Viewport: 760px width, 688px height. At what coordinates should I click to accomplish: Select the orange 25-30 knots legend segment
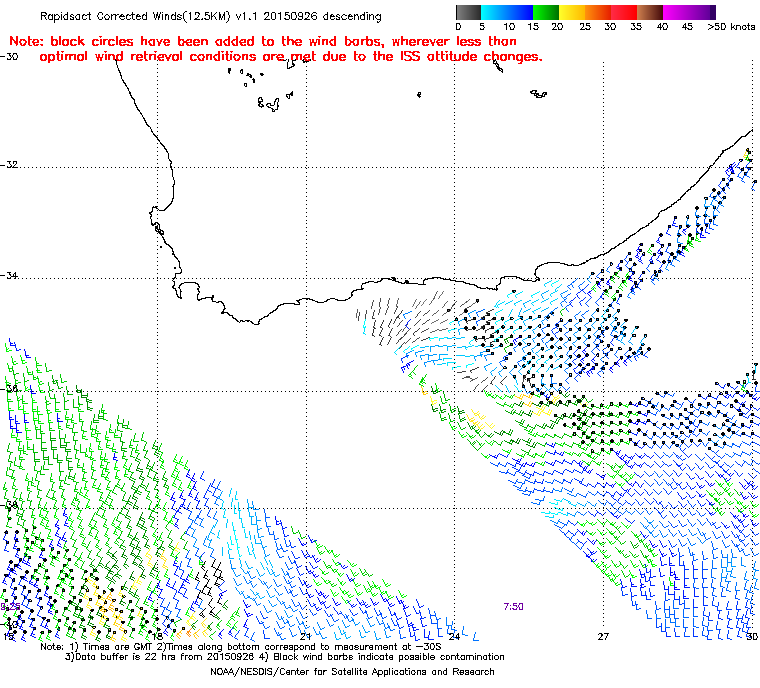pyautogui.click(x=598, y=12)
